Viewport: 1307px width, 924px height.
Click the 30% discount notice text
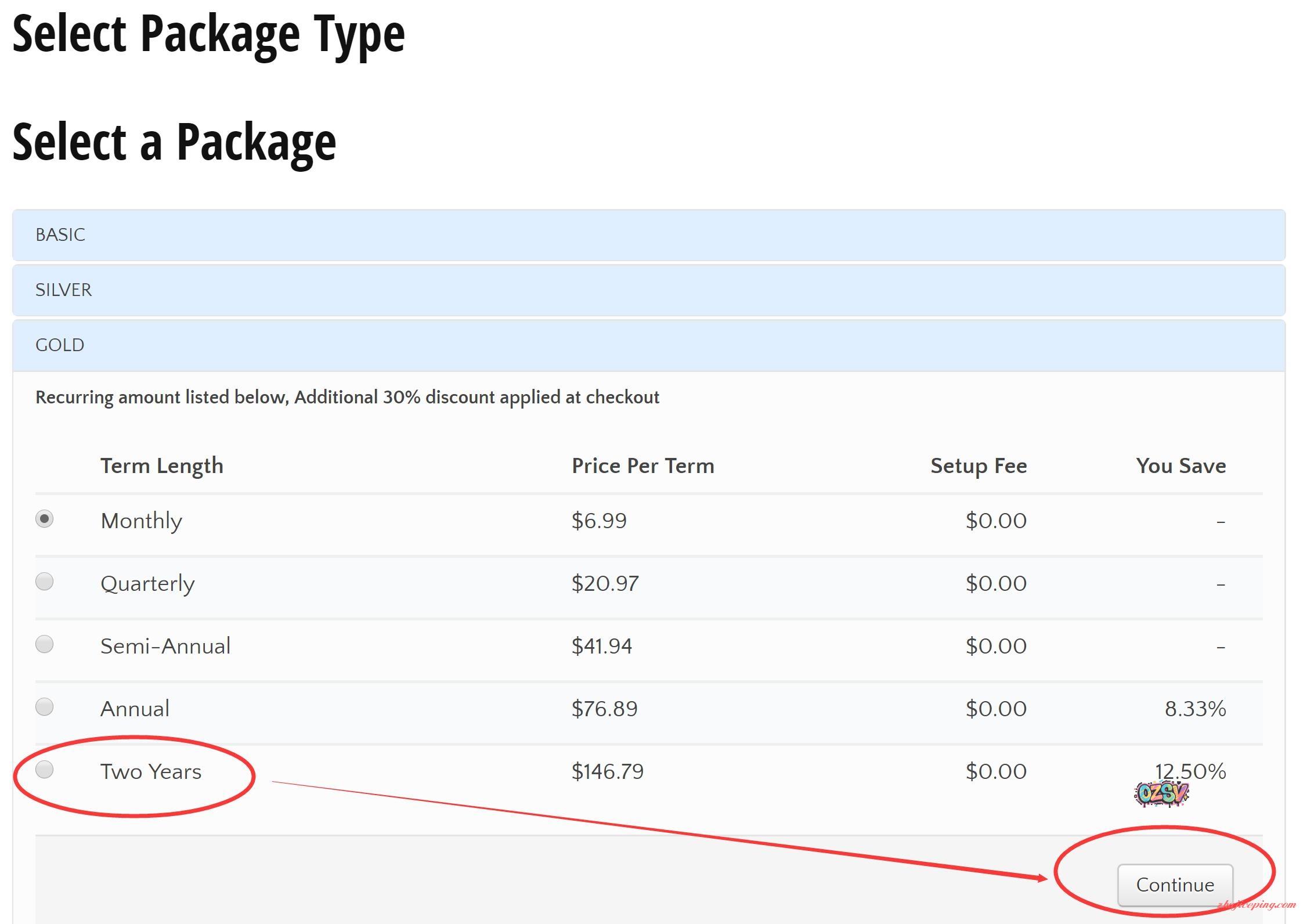point(347,398)
